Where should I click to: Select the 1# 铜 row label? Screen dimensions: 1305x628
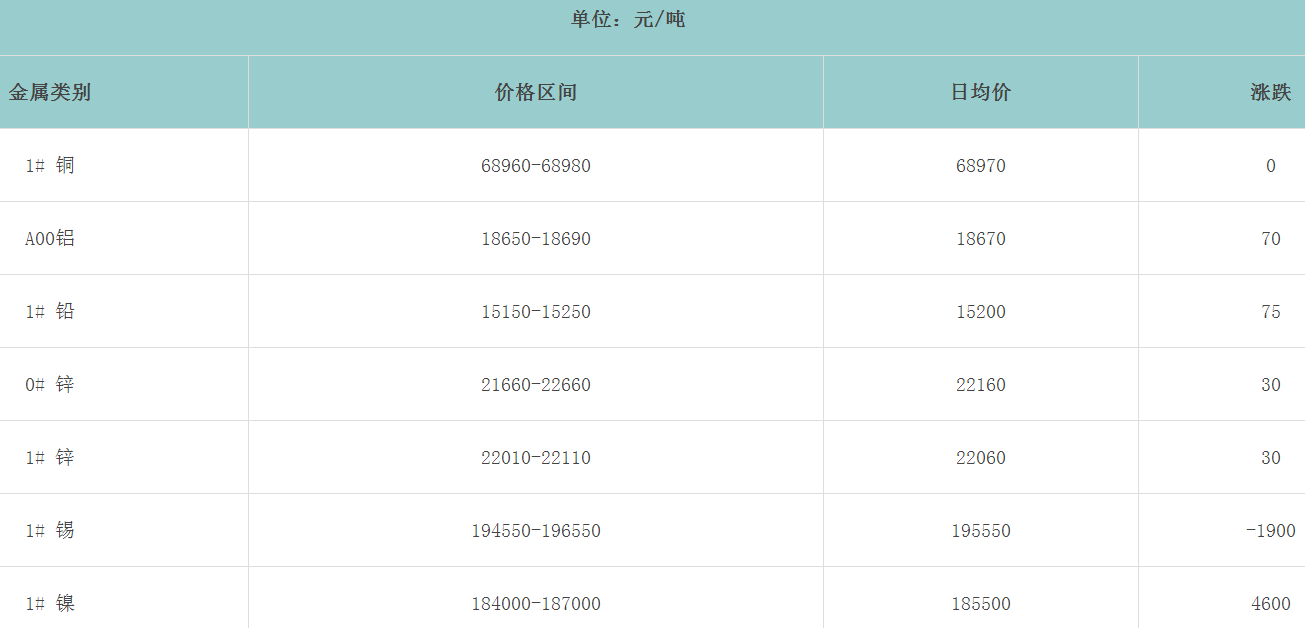[50, 166]
